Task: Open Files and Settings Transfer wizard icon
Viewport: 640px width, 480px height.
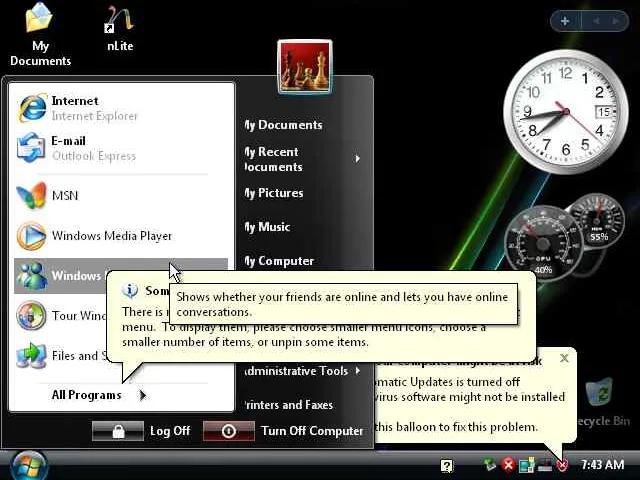Action: pos(31,355)
